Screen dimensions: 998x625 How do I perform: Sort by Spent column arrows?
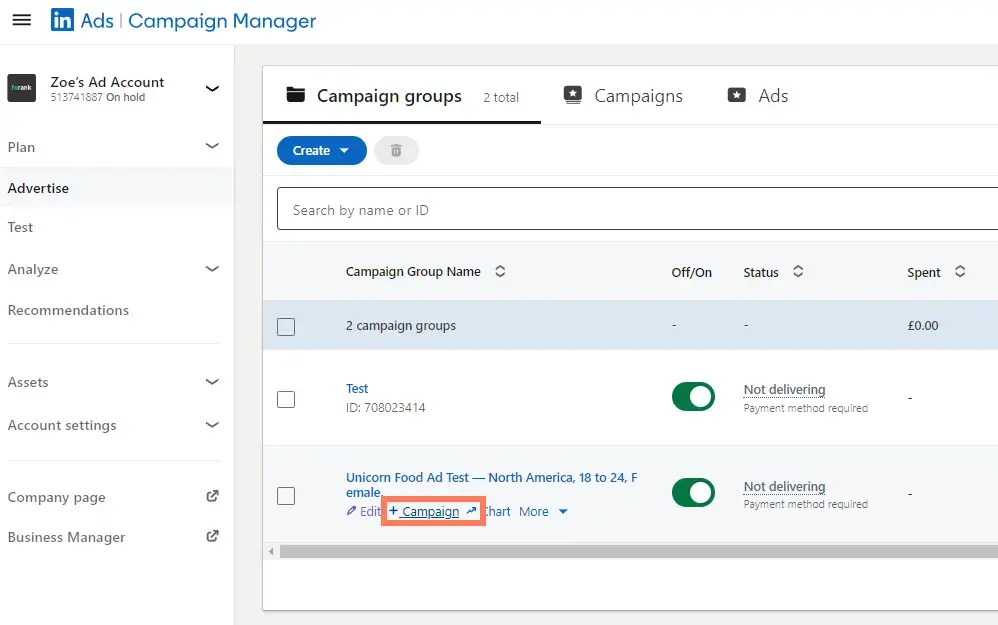[960, 271]
